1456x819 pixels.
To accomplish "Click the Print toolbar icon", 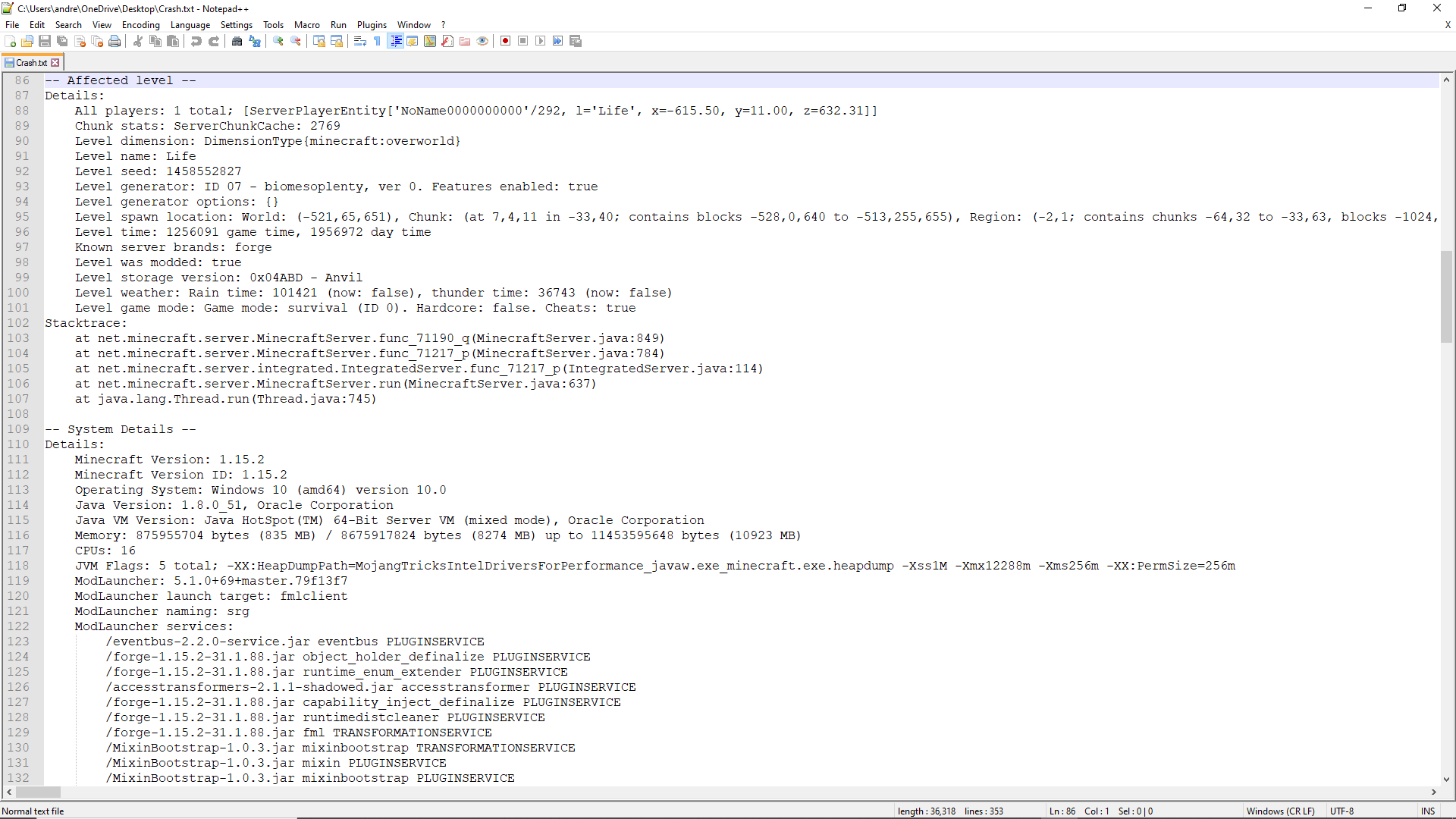I will click(x=115, y=41).
